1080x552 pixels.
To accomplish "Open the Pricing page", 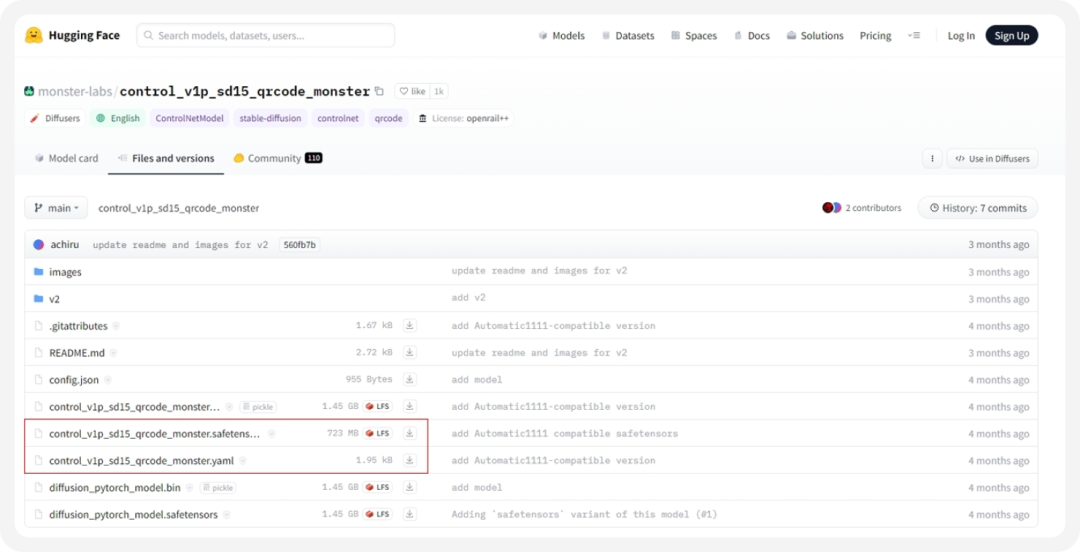I will (875, 36).
